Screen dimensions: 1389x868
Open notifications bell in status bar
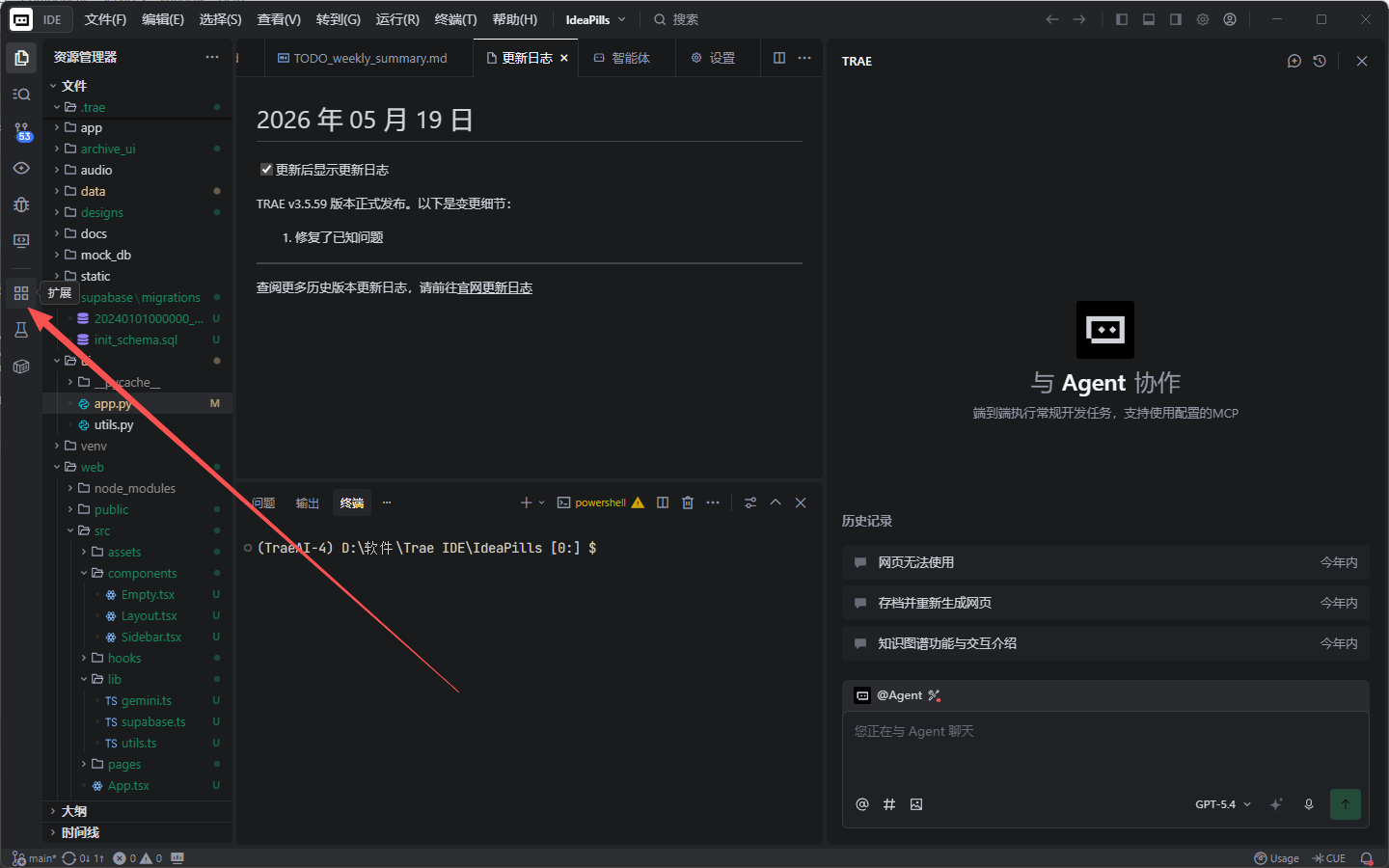pos(1367,858)
